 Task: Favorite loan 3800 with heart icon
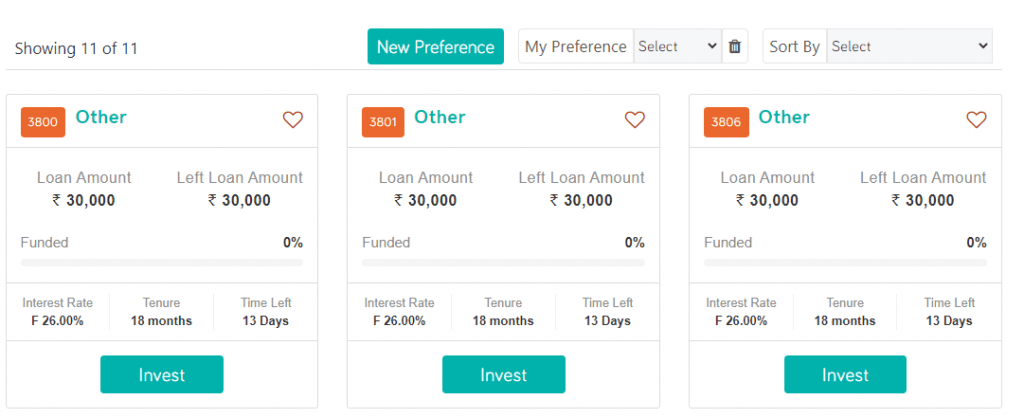[293, 120]
